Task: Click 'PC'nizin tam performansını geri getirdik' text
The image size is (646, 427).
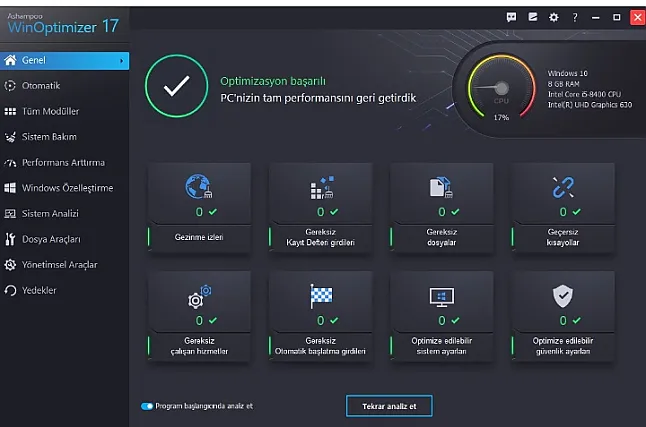Action: click(x=318, y=98)
